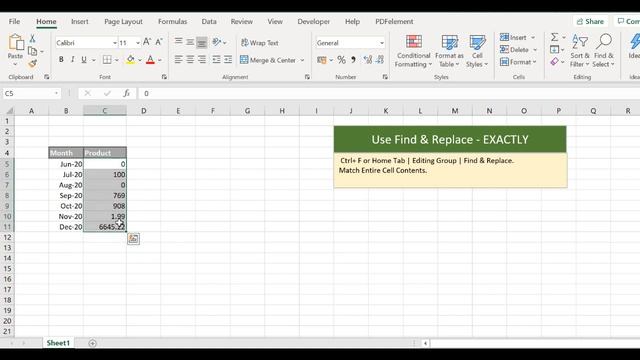Viewport: 640px width, 360px height.
Task: Apply the yellow Fill Color bucket
Action: point(131,60)
